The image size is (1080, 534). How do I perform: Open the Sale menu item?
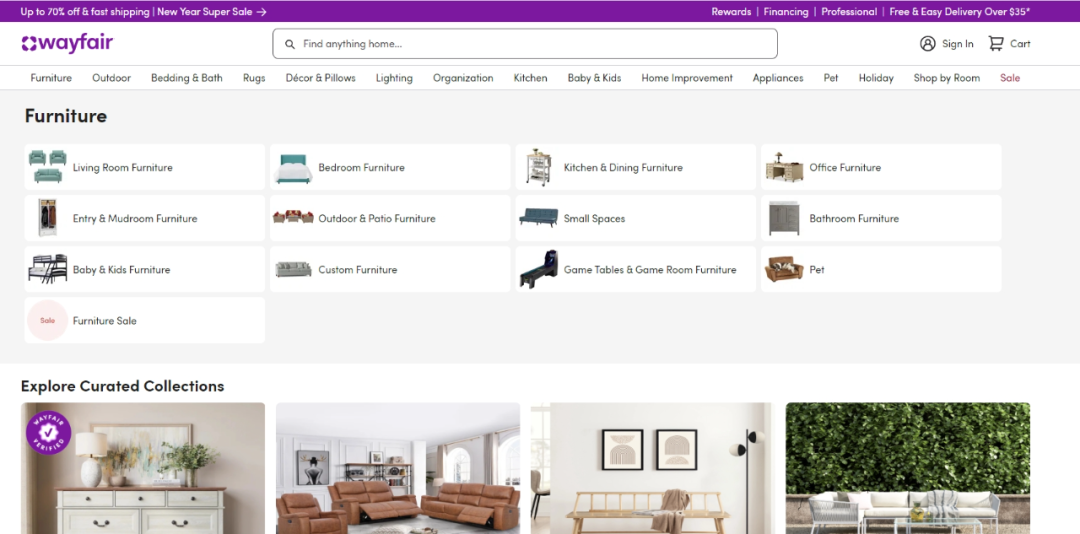click(1010, 78)
